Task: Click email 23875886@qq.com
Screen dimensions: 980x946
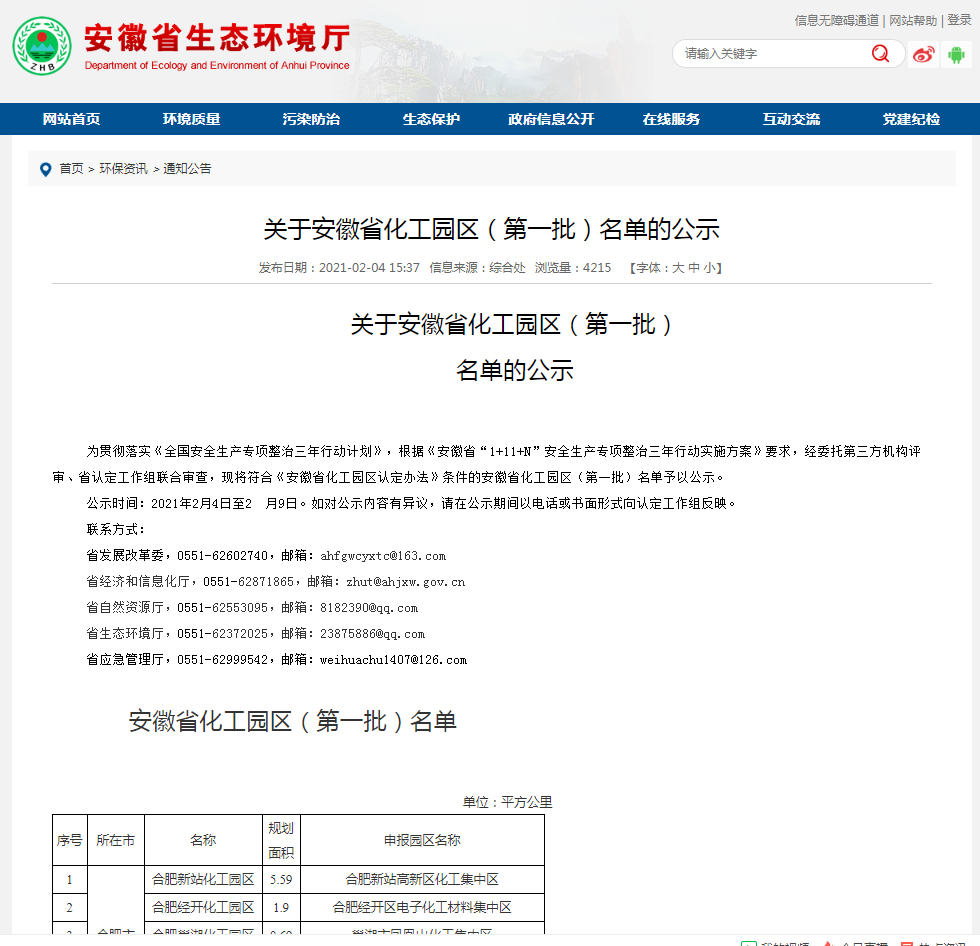Action: (372, 634)
